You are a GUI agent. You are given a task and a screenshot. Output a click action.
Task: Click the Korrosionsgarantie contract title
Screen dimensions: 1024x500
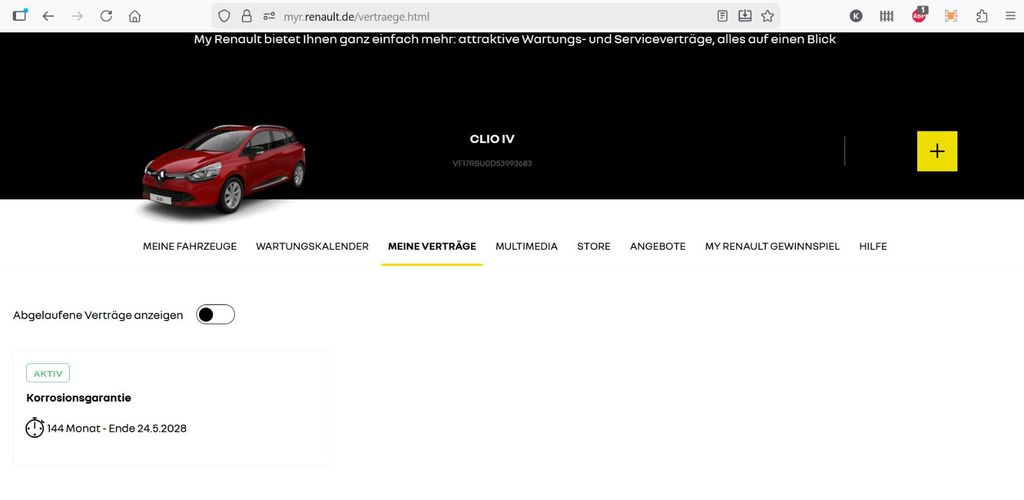[79, 398]
